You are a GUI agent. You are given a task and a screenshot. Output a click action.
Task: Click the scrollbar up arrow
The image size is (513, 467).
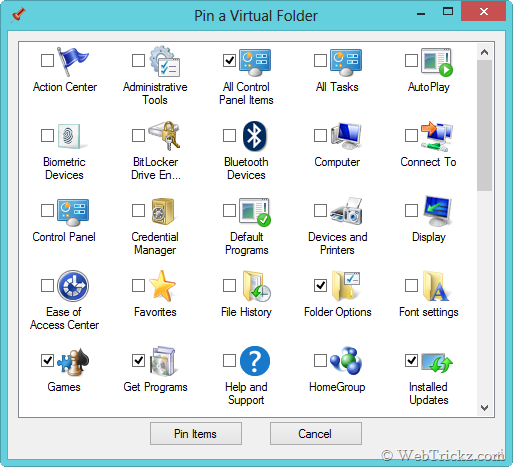(485, 52)
